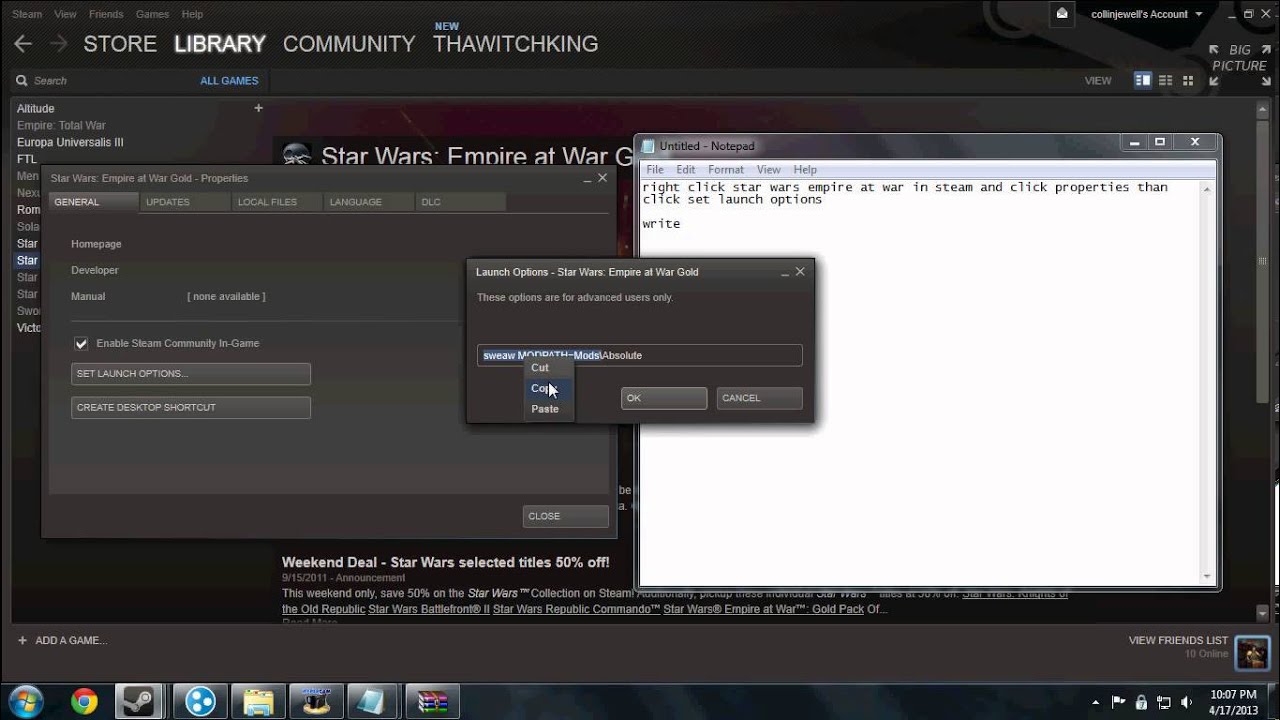Click CLOSE in Properties window
This screenshot has height=720, width=1280.
(565, 516)
